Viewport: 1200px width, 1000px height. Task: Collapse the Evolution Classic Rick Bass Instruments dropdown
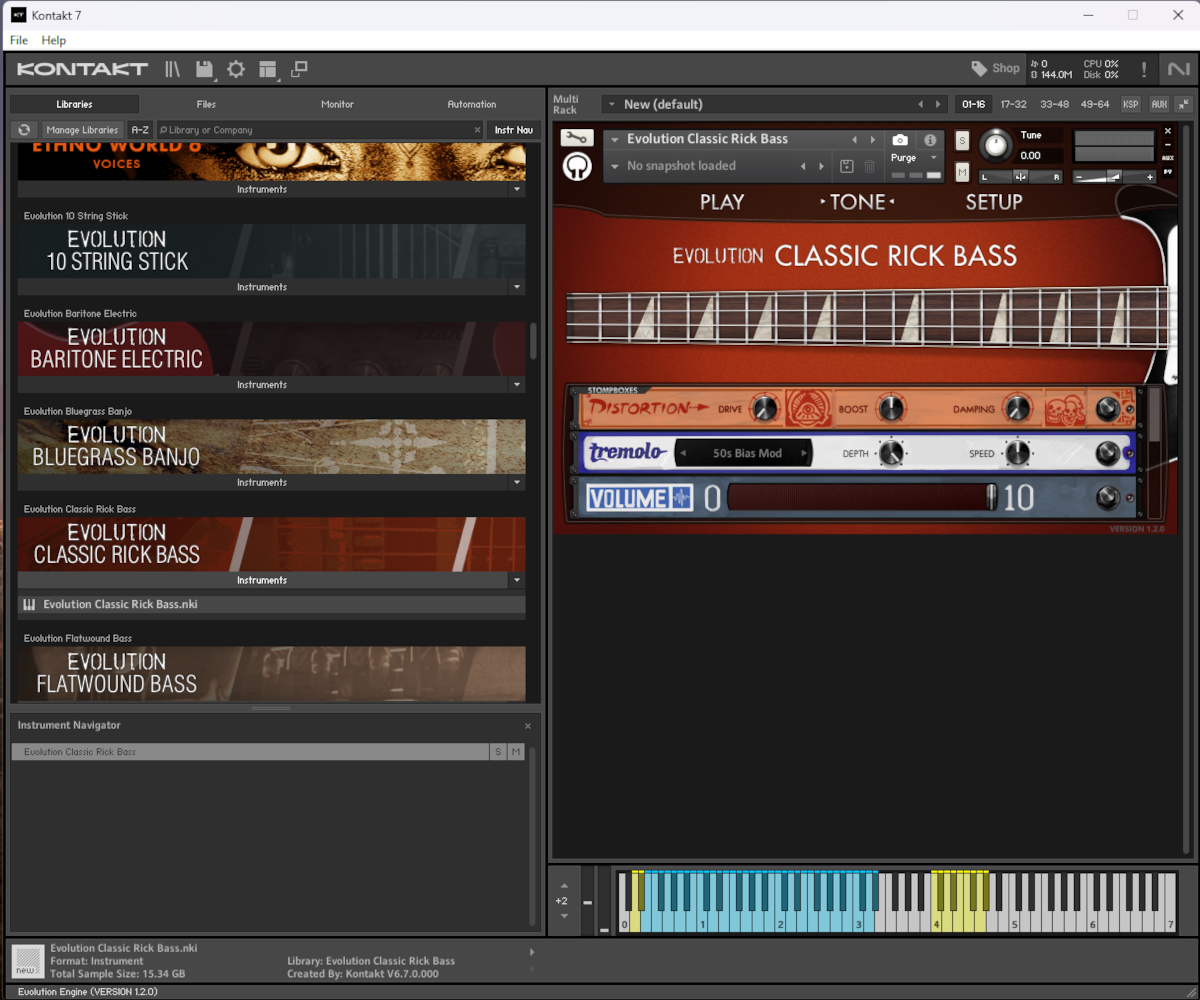pos(517,581)
